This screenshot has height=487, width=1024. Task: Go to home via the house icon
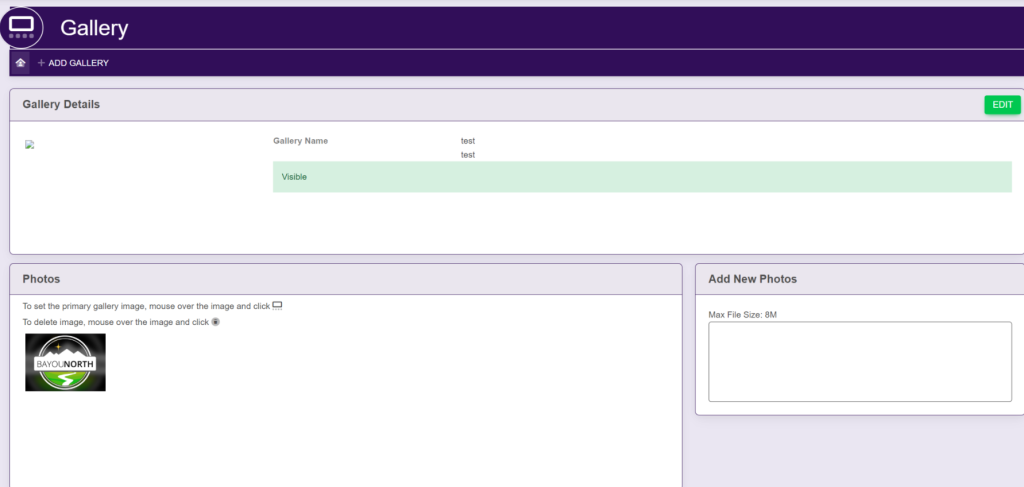(20, 63)
